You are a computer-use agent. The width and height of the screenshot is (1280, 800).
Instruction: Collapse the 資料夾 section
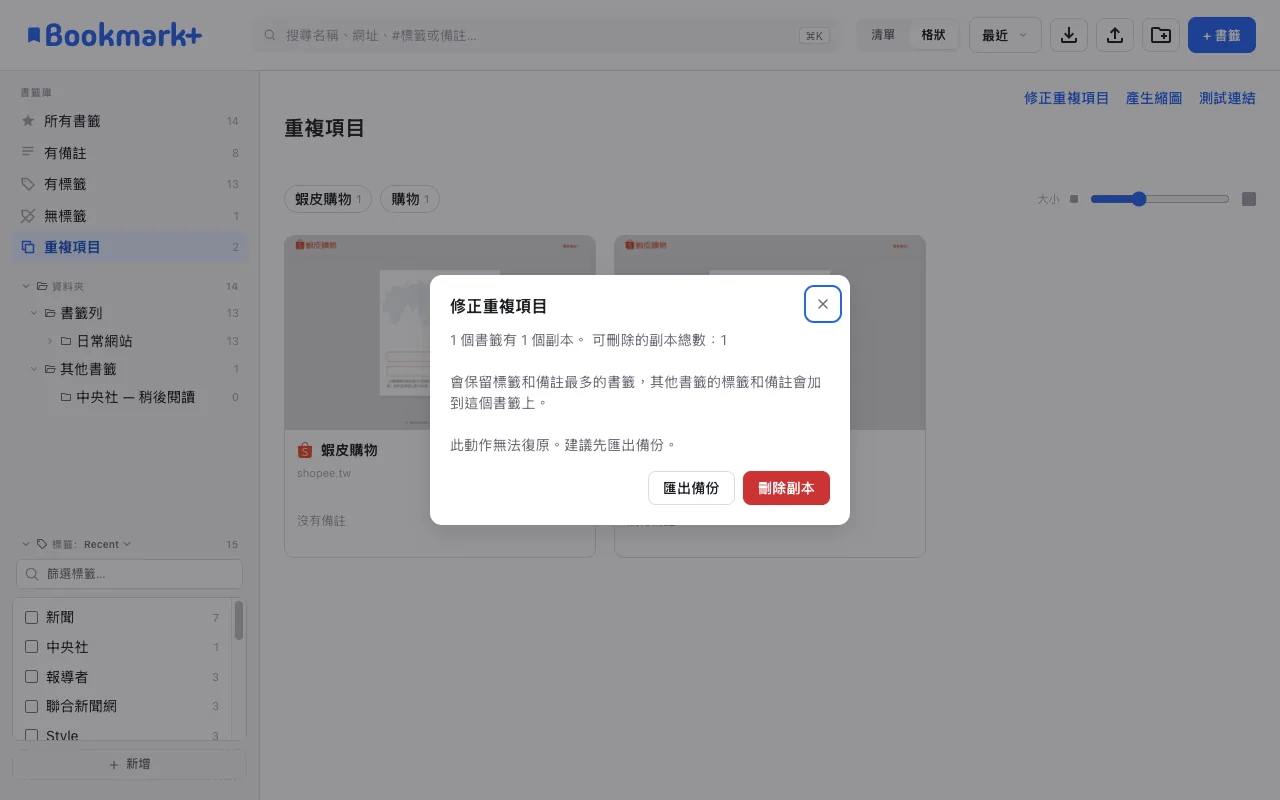26,286
